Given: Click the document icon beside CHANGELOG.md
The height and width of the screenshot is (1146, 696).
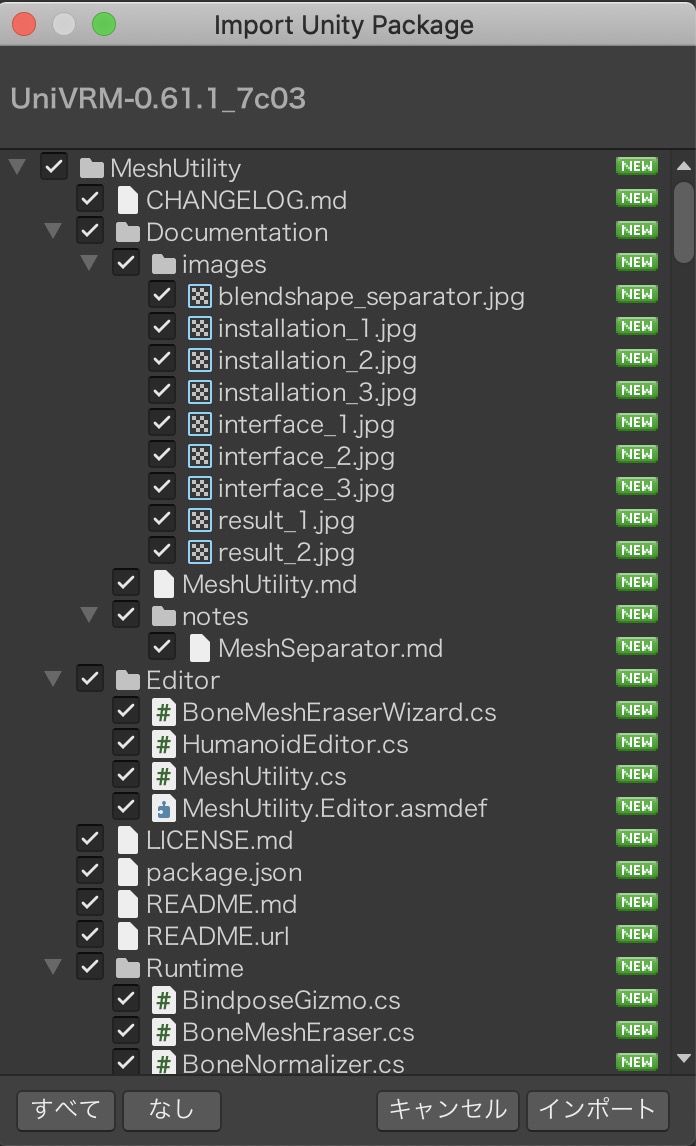Looking at the screenshot, I should 126,200.
